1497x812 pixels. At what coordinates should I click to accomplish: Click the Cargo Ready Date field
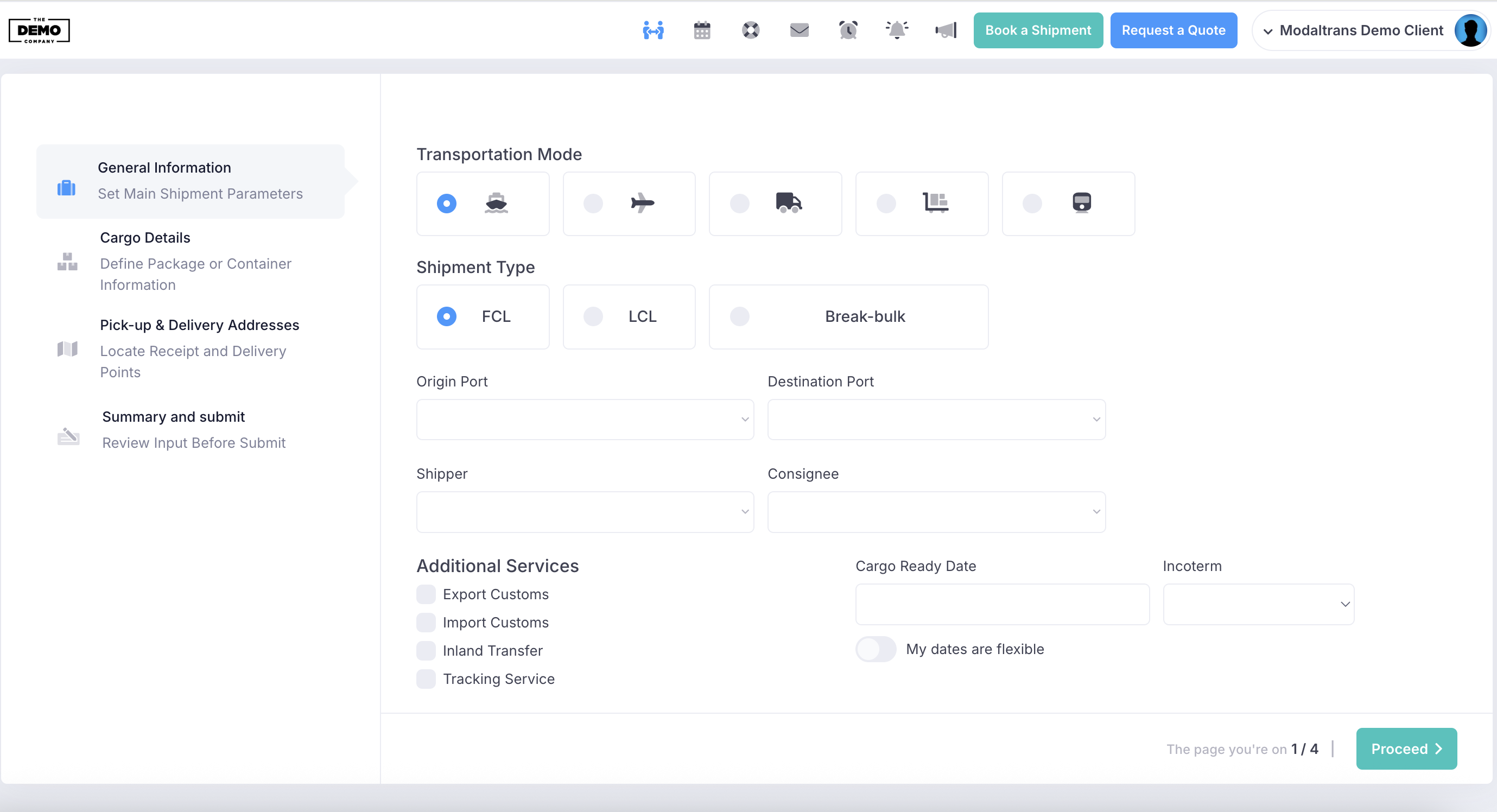[1002, 604]
